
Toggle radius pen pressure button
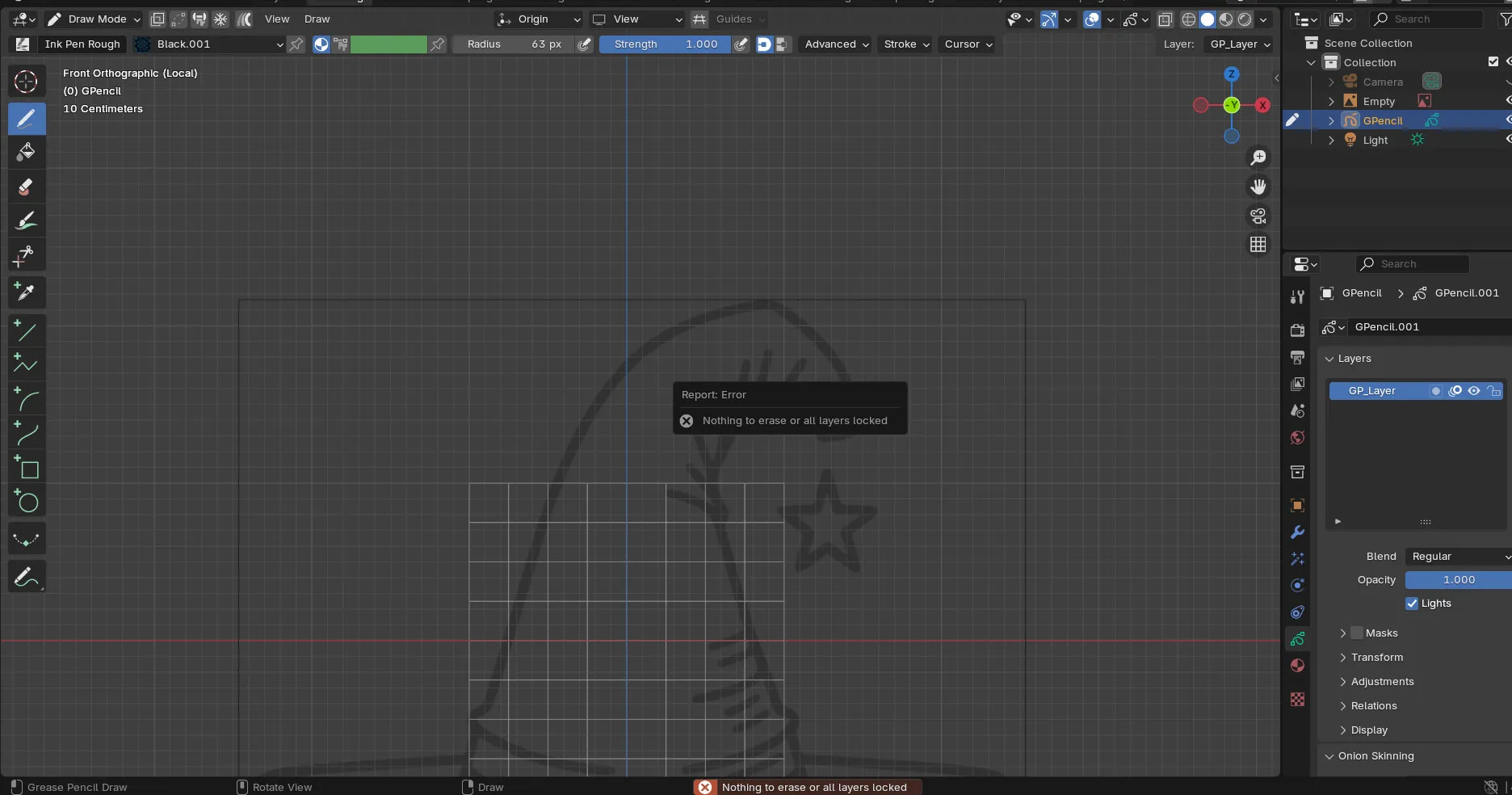tap(585, 44)
